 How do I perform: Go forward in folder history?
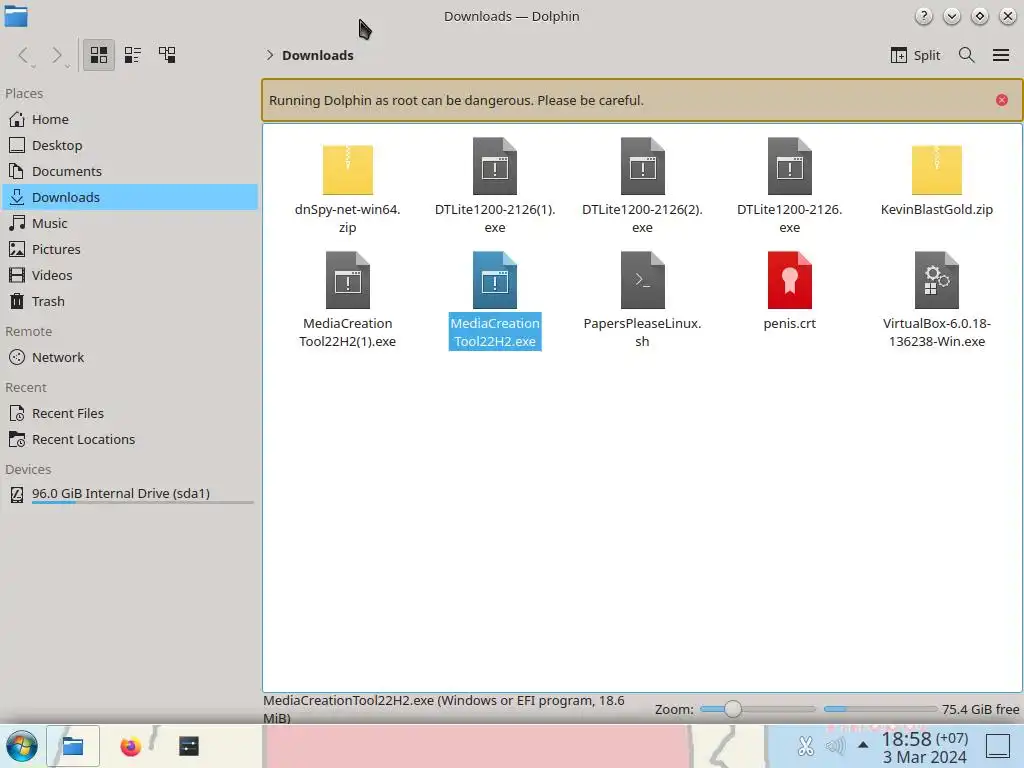tap(57, 55)
